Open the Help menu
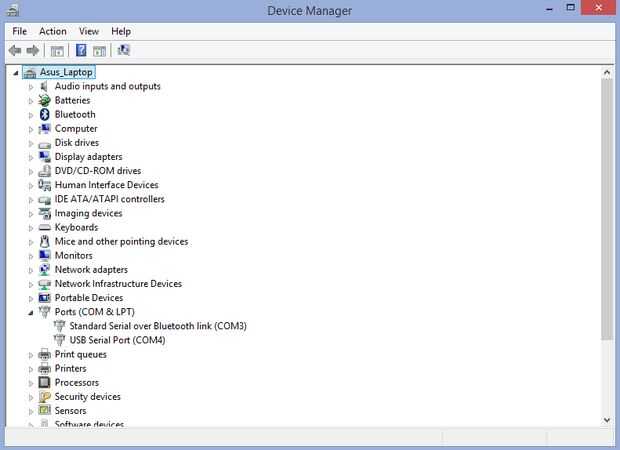The height and width of the screenshot is (450, 620). [121, 31]
